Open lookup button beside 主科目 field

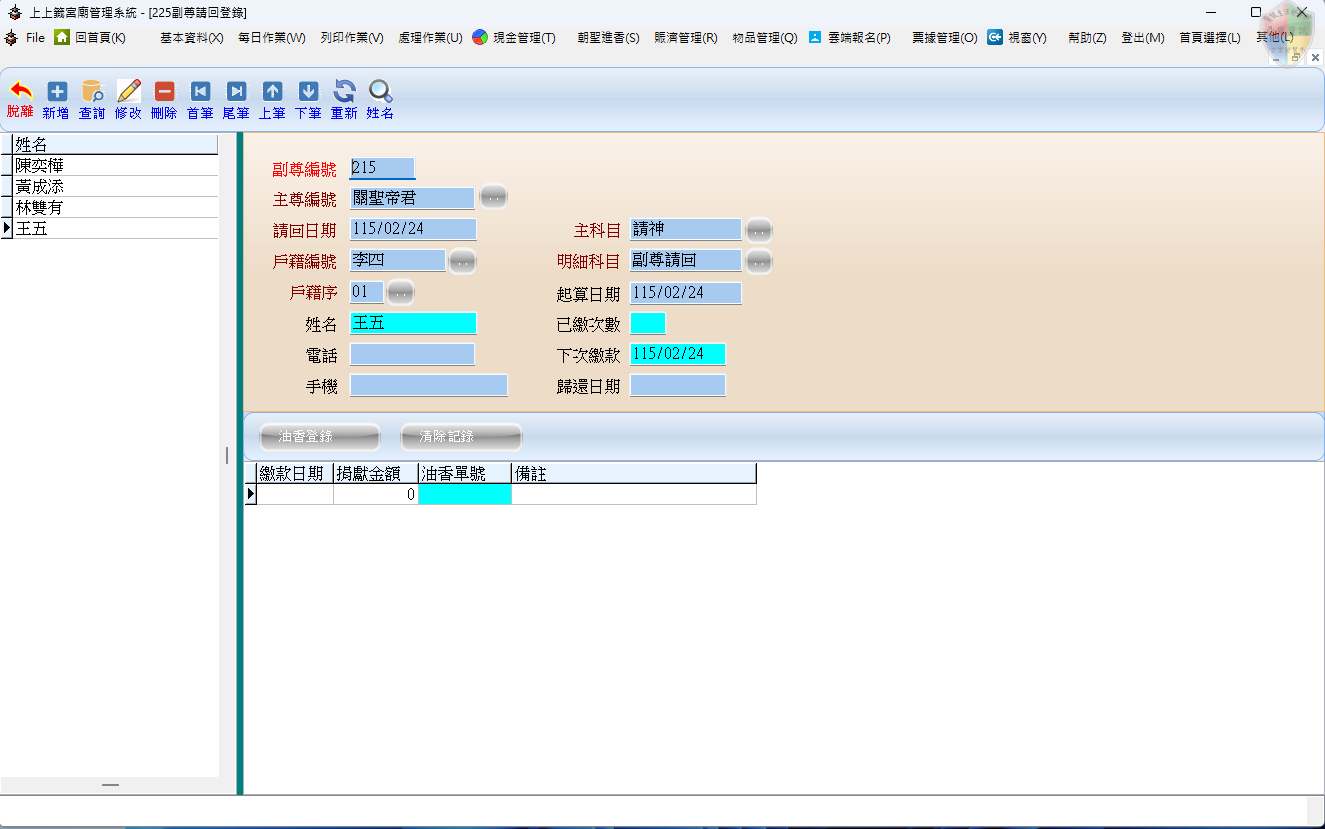pyautogui.click(x=759, y=231)
